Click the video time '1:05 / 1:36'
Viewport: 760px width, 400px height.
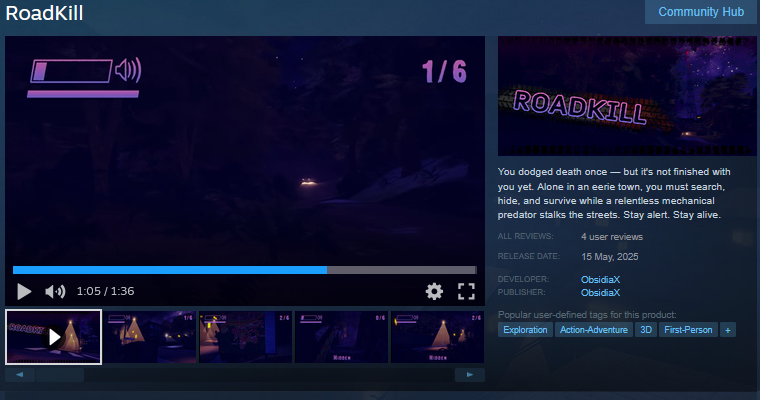pyautogui.click(x=105, y=291)
